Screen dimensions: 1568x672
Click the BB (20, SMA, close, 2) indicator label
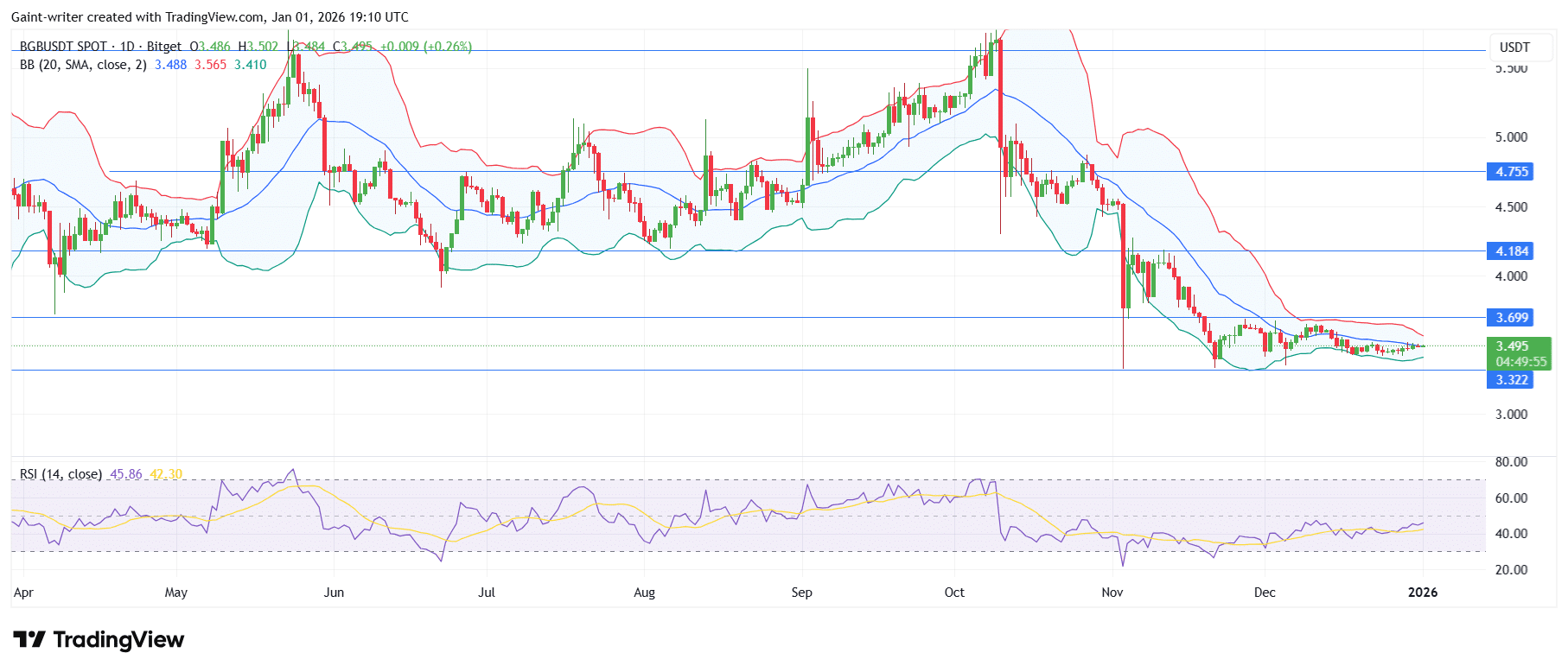click(83, 65)
